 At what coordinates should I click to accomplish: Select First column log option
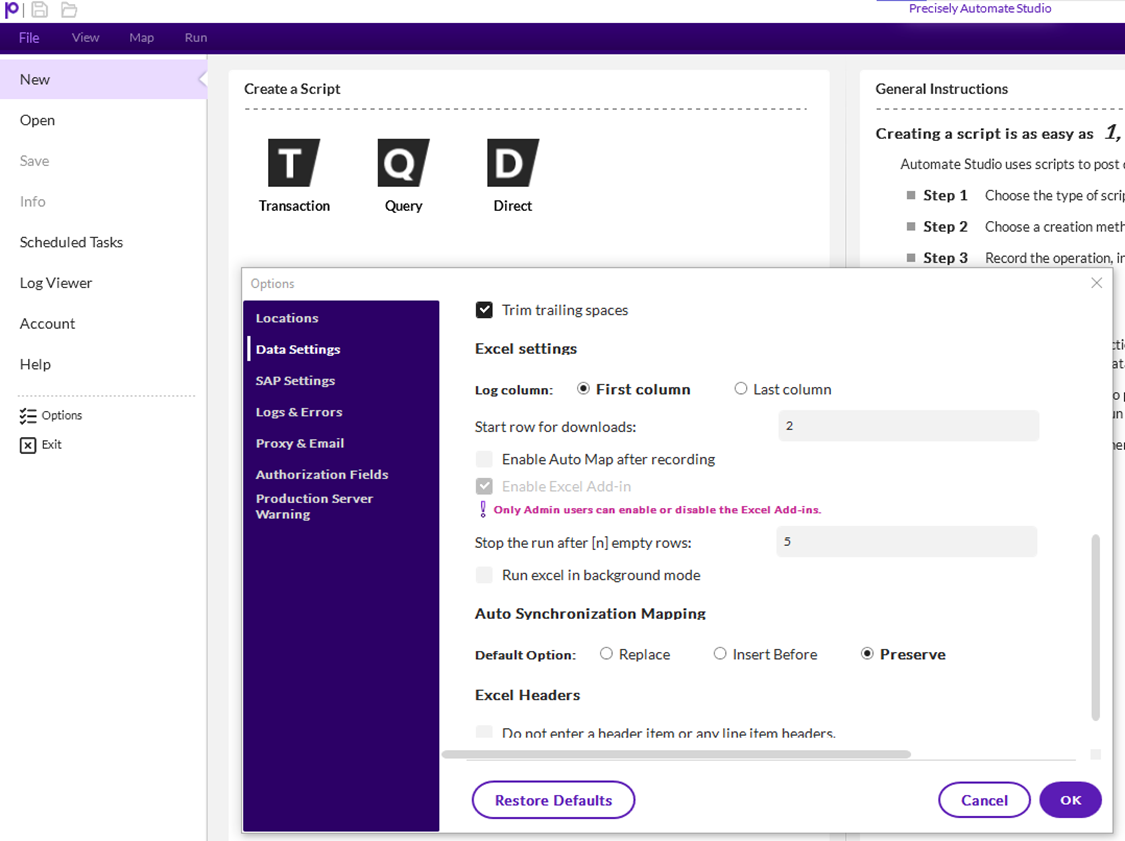click(x=583, y=388)
